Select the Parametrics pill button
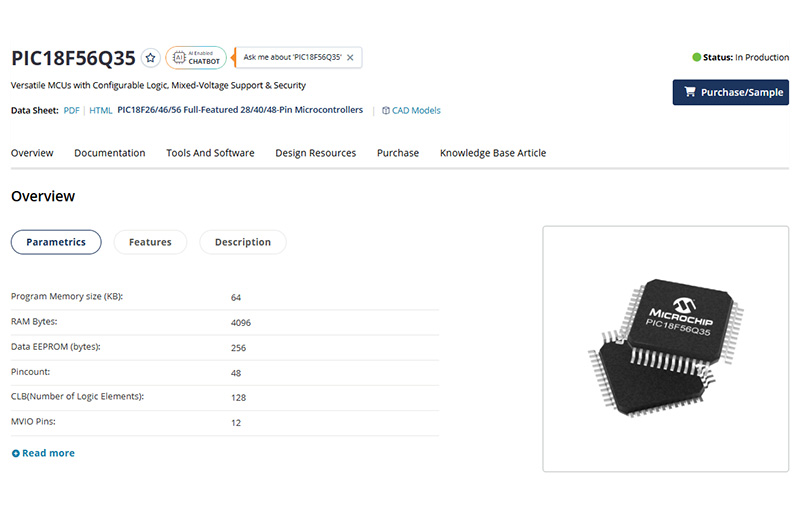This screenshot has height=521, width=800. 56,242
